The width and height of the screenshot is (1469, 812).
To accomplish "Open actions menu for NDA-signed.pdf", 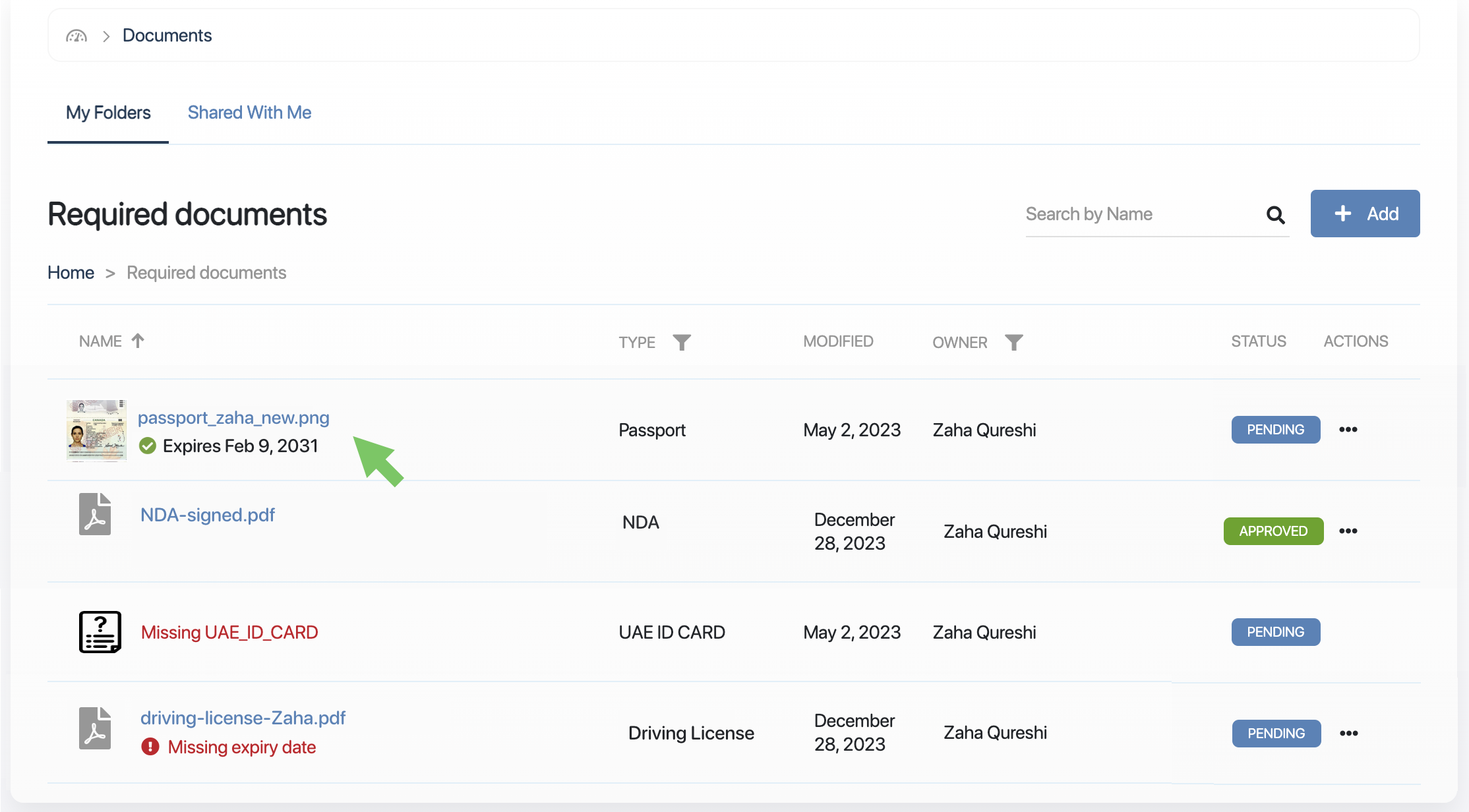I will 1348,531.
